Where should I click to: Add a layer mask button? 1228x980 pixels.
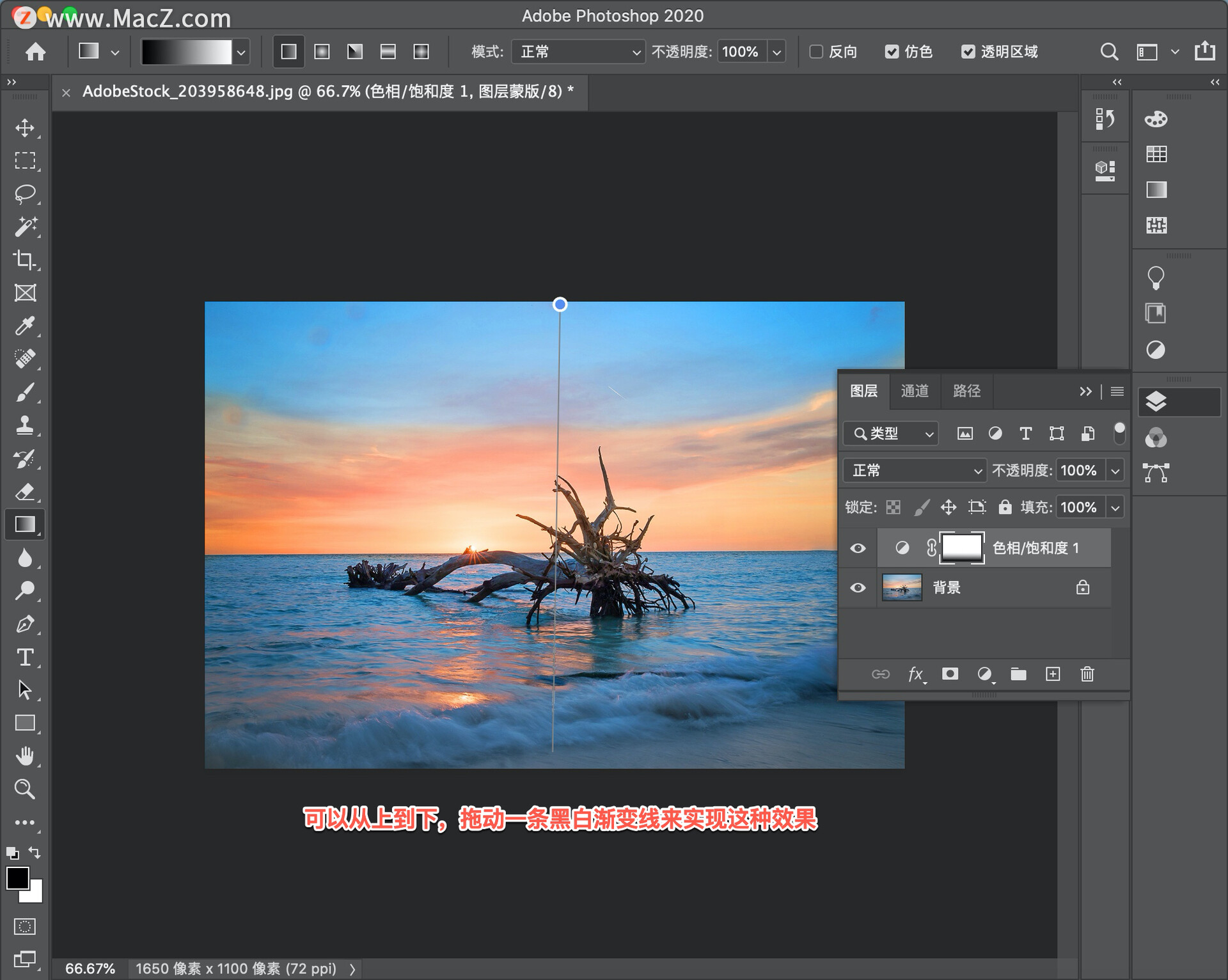tap(950, 674)
